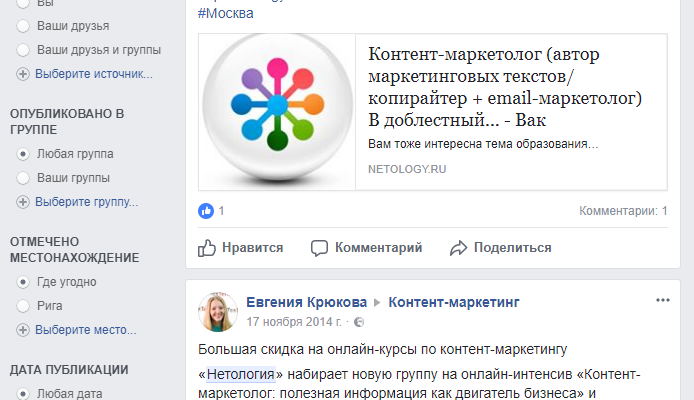Choose Рига as location filter
694x400 pixels.
[x=40, y=306]
